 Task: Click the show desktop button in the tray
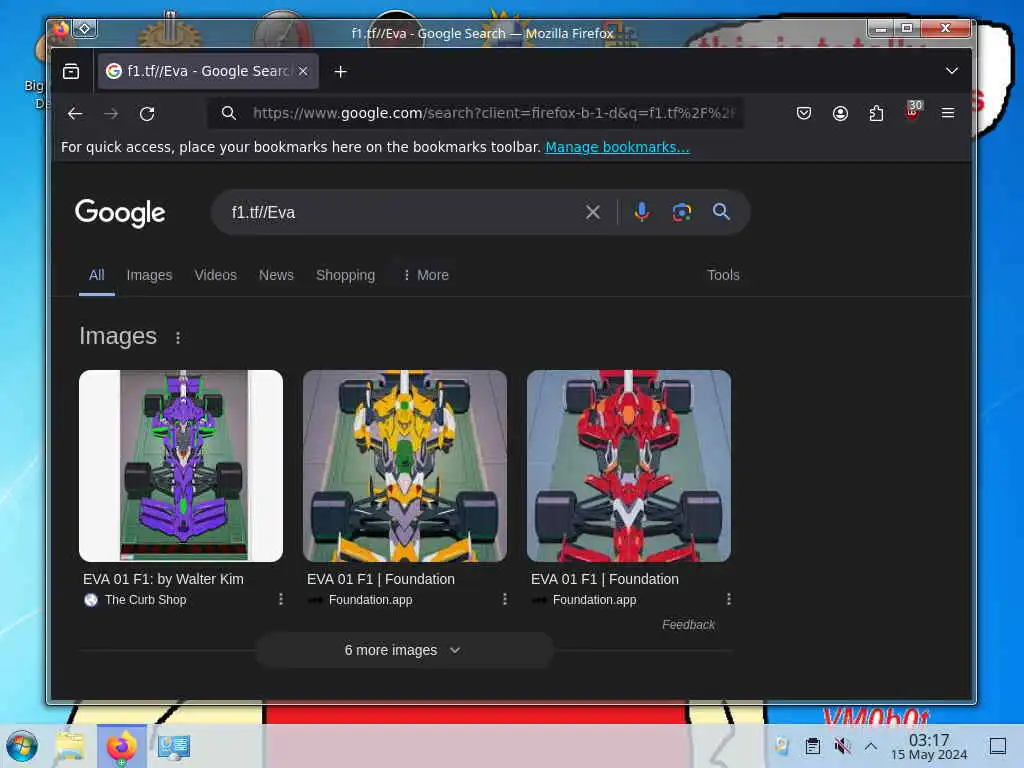tap(997, 746)
